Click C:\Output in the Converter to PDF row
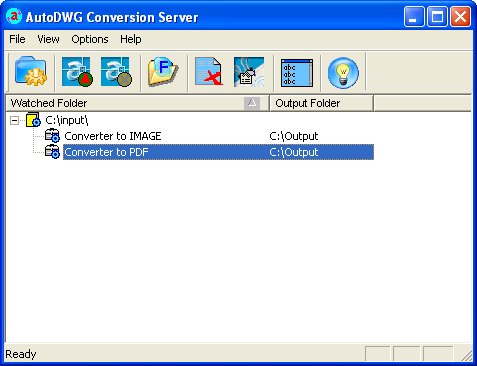The height and width of the screenshot is (366, 477). [294, 152]
